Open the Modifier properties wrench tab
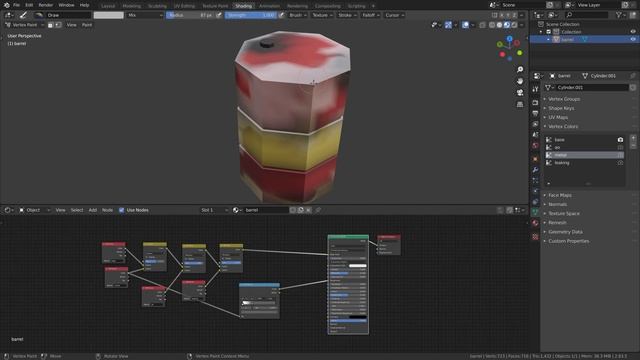Image resolution: width=640 pixels, height=360 pixels. click(x=535, y=169)
